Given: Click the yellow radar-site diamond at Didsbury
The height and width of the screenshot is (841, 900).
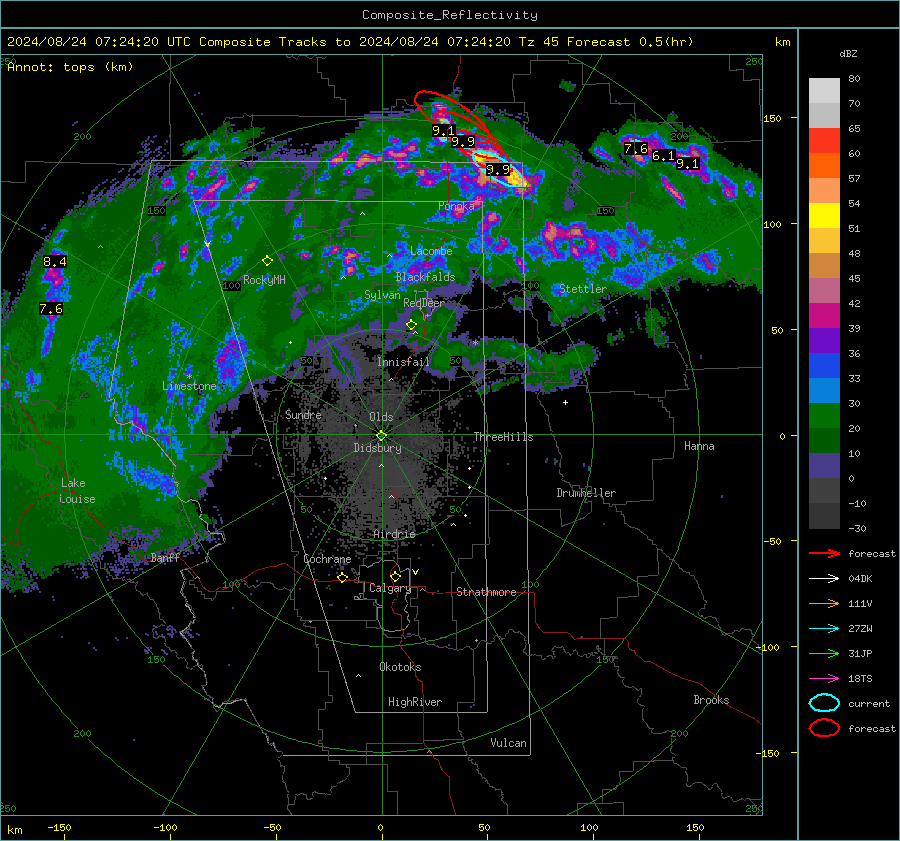Looking at the screenshot, I should [x=381, y=436].
